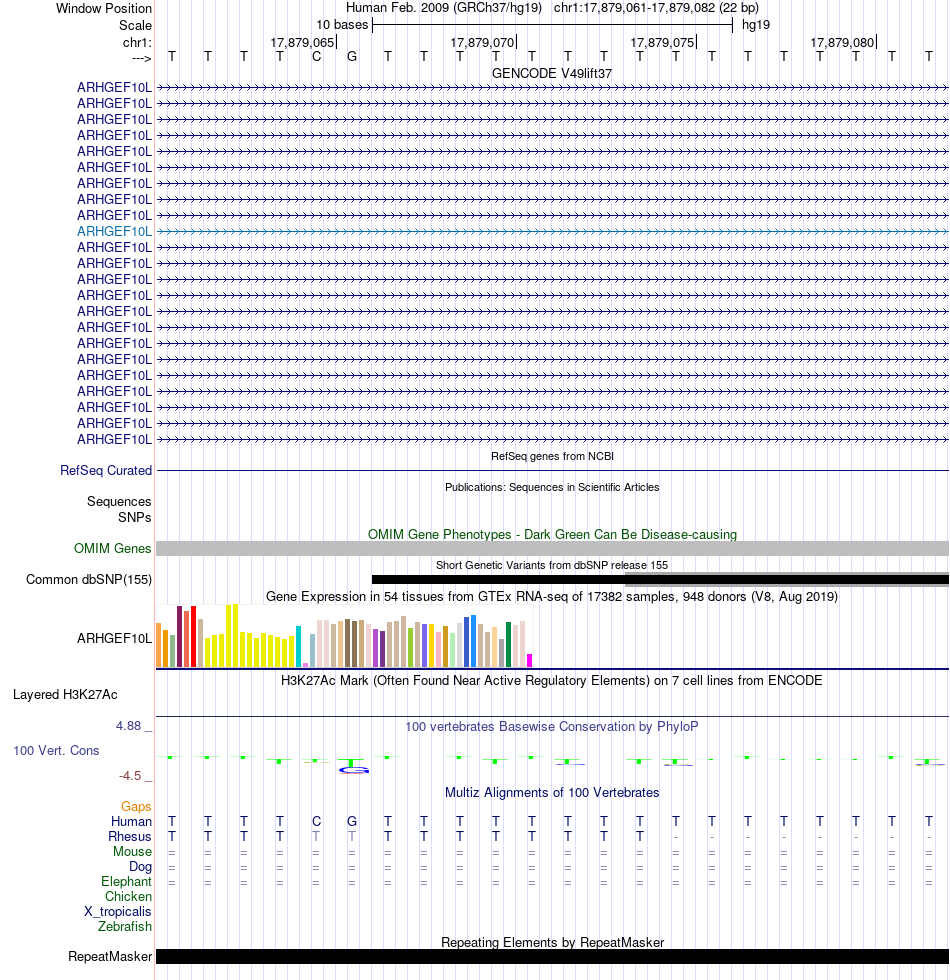Image resolution: width=950 pixels, height=980 pixels.
Task: Click ARHGEF10L label beside GTEx bar chart
Action: coord(114,638)
